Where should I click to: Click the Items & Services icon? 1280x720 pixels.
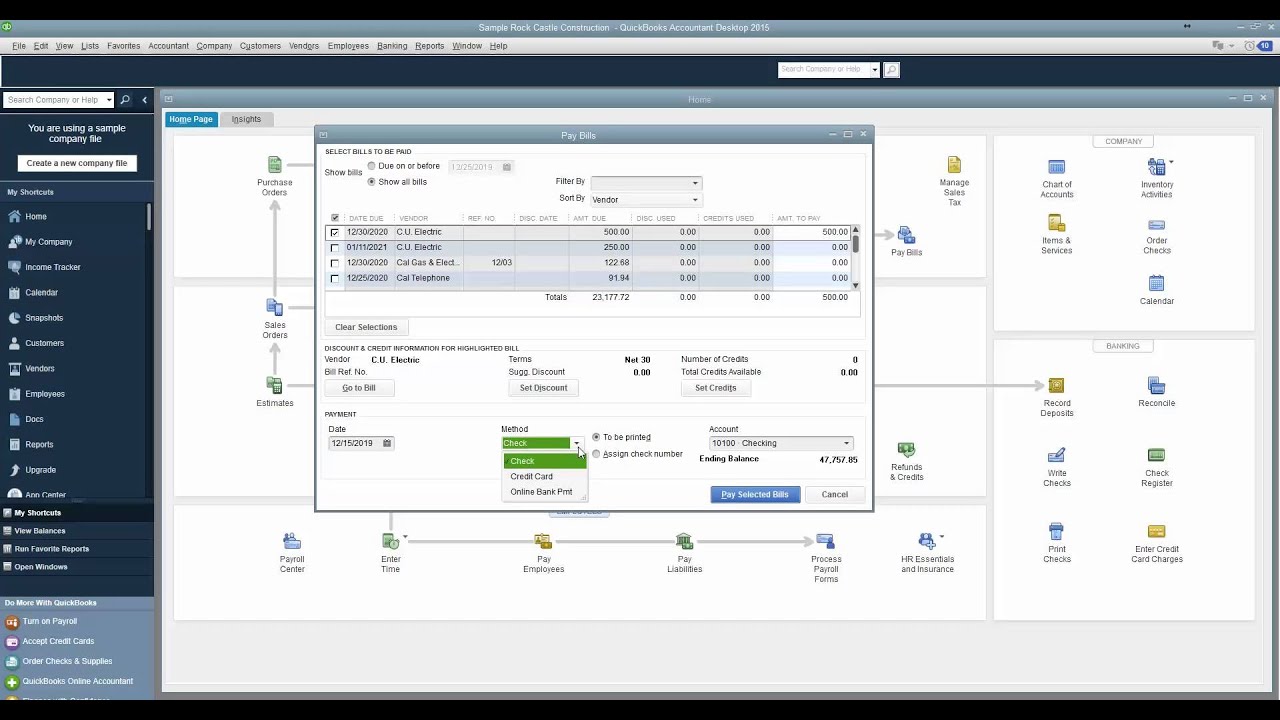pyautogui.click(x=1056, y=222)
